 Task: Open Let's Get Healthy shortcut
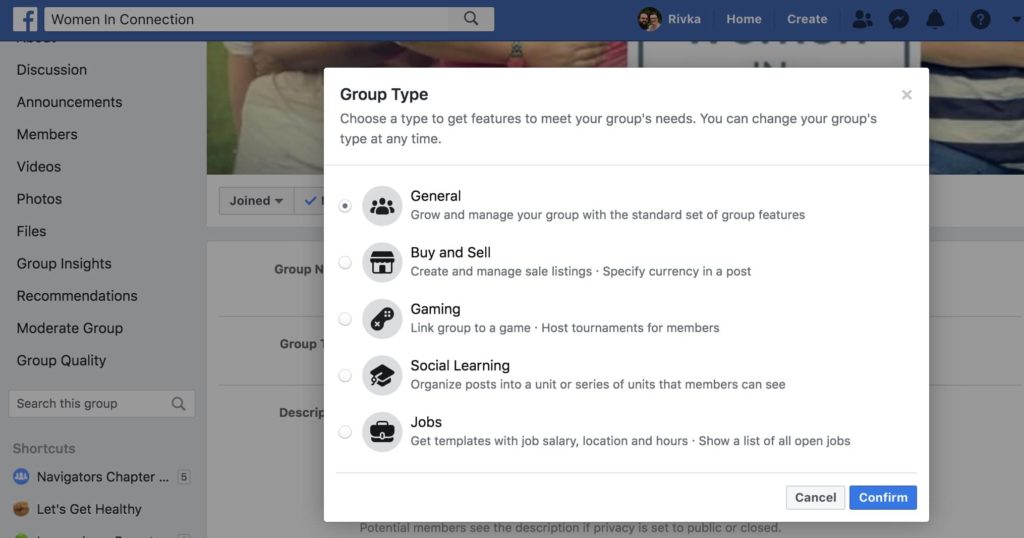(89, 509)
